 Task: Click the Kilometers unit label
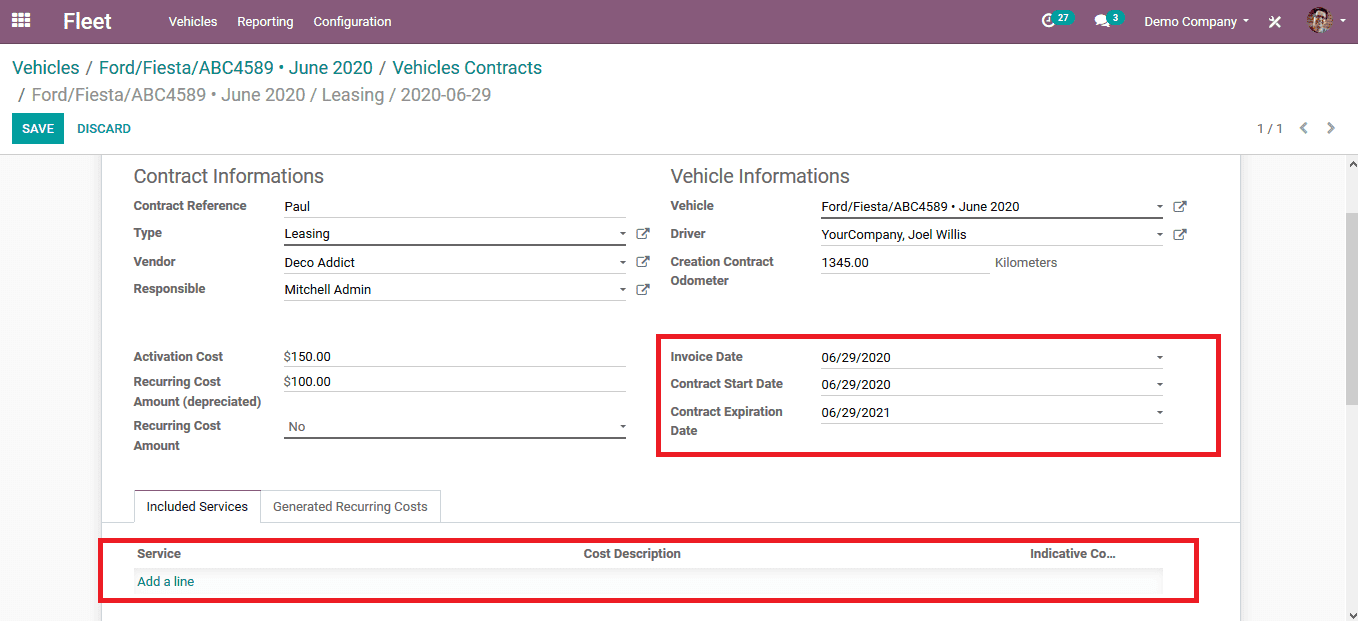click(1026, 263)
